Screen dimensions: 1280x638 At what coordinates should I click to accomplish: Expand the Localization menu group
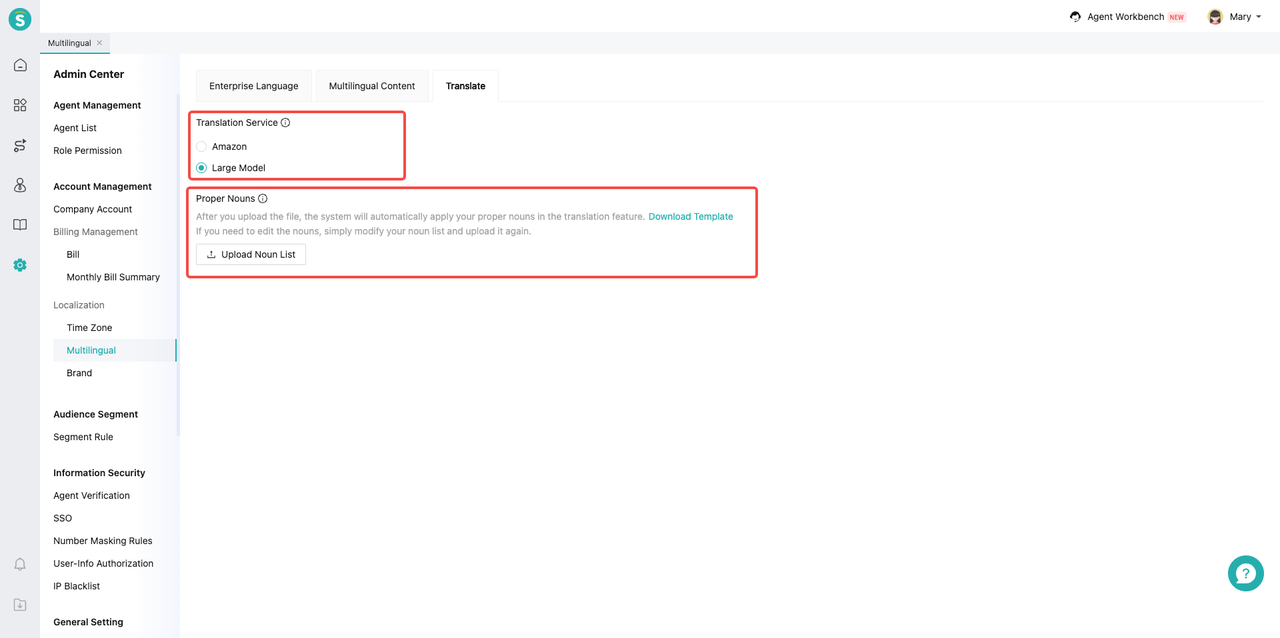click(x=79, y=305)
